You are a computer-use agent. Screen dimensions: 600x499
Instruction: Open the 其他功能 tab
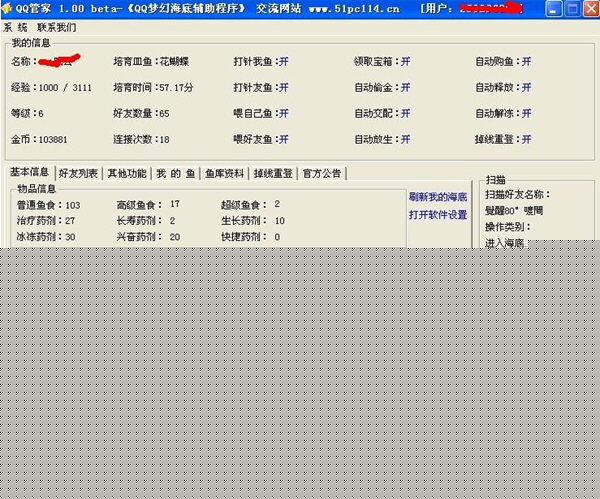coord(127,173)
